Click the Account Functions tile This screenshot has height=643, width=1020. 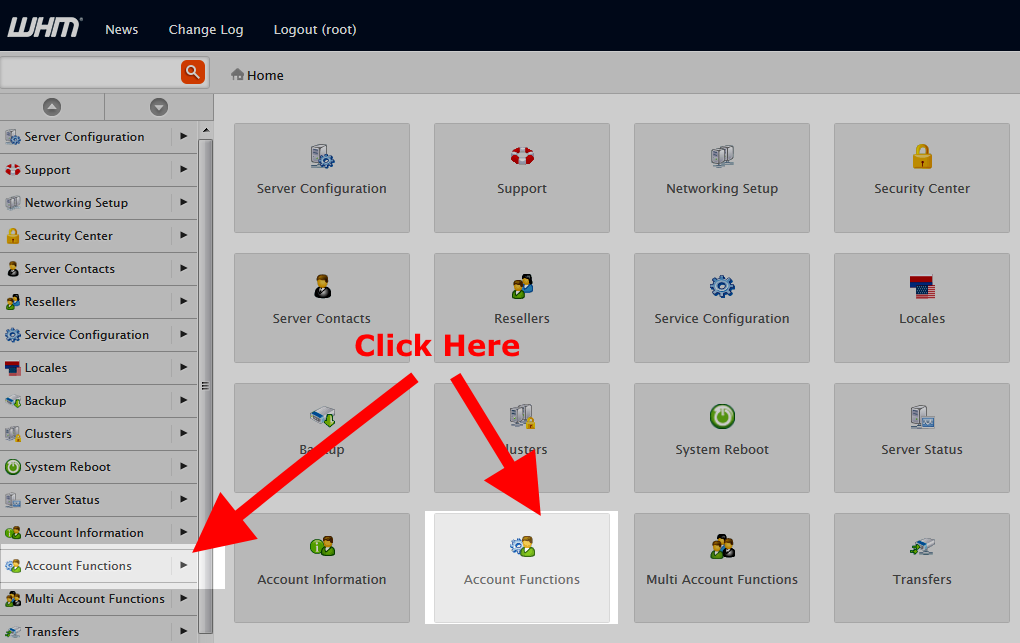click(x=522, y=567)
